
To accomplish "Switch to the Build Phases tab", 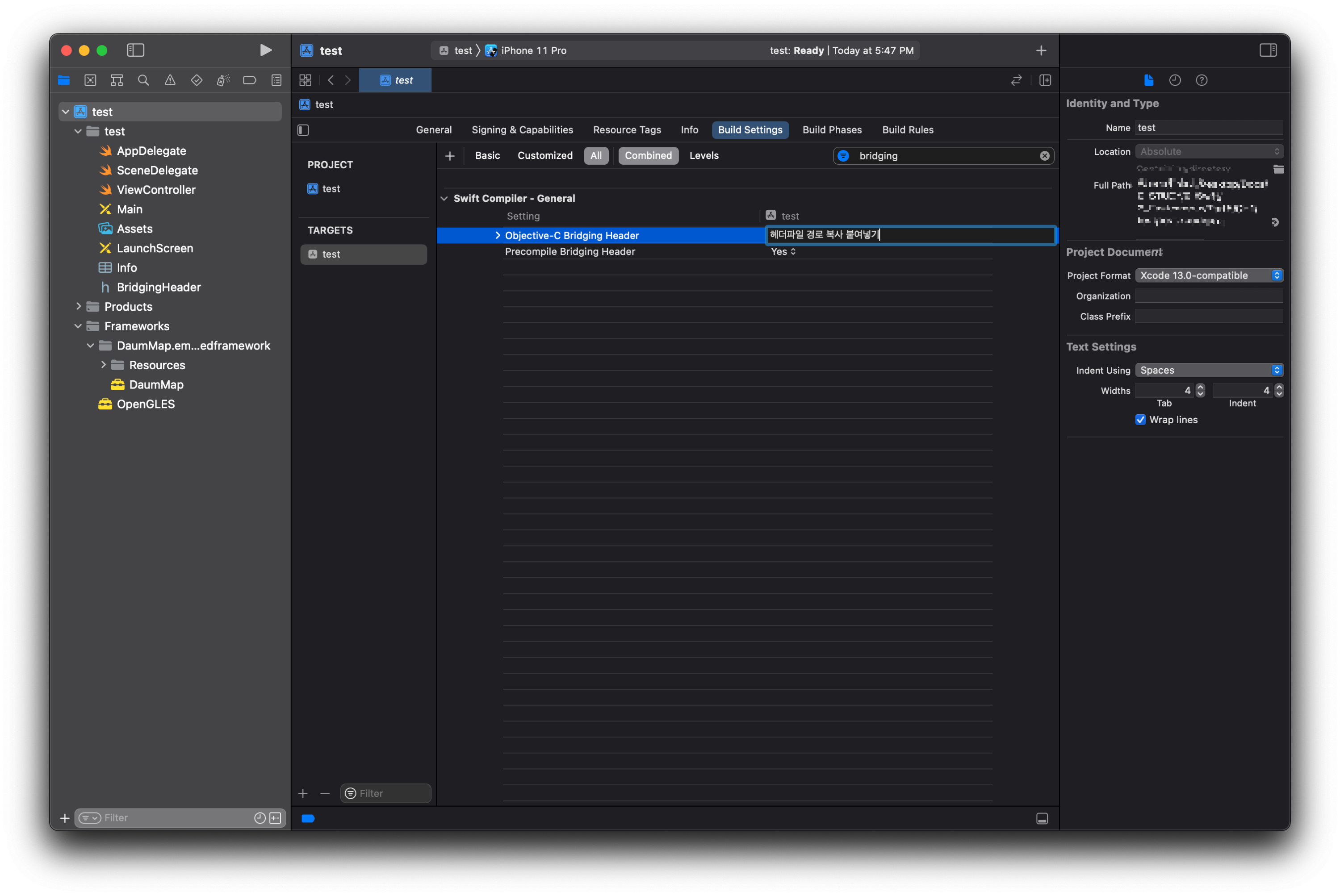I will (x=832, y=130).
